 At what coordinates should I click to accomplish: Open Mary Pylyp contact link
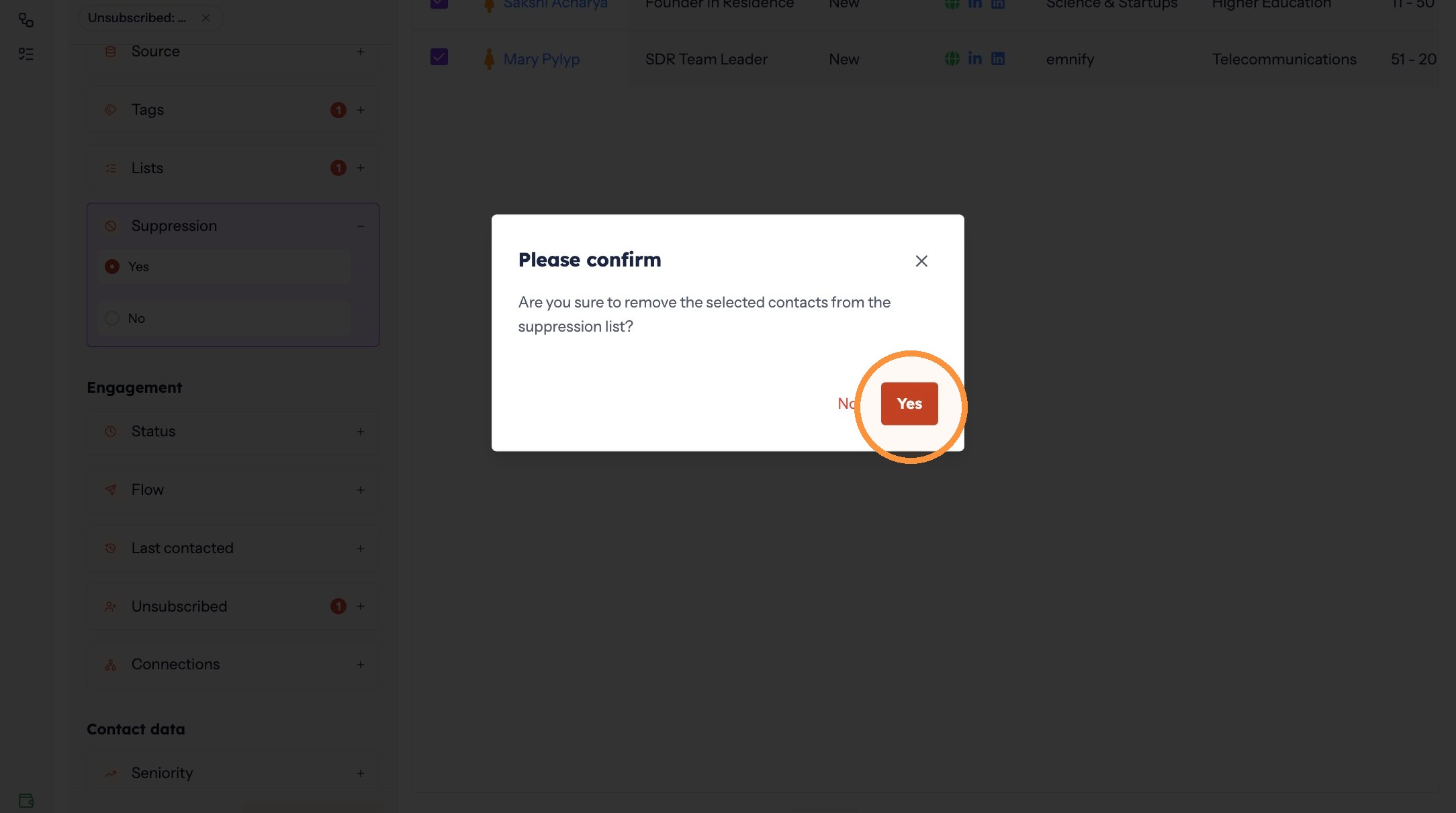click(541, 59)
